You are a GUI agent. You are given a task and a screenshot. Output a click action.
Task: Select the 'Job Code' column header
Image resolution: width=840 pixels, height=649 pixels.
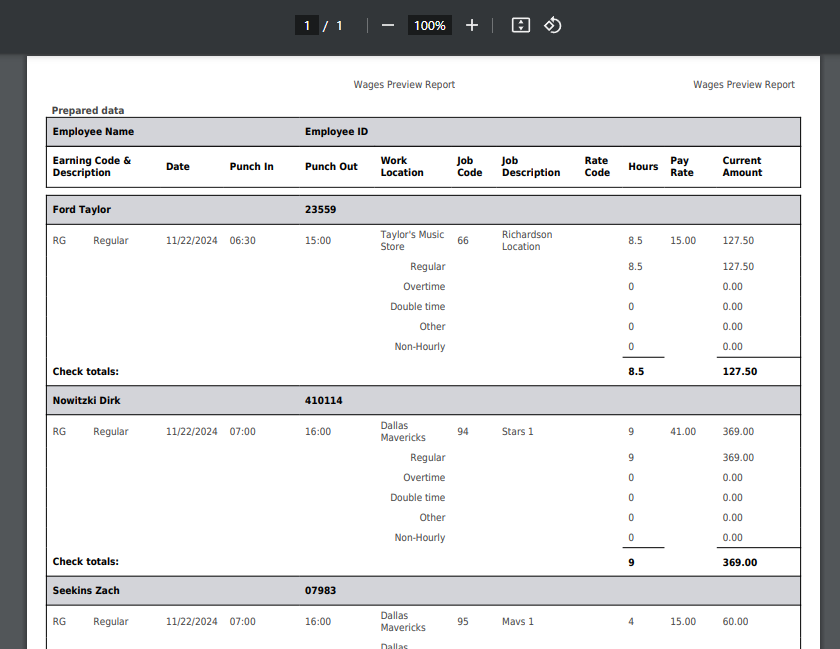469,167
